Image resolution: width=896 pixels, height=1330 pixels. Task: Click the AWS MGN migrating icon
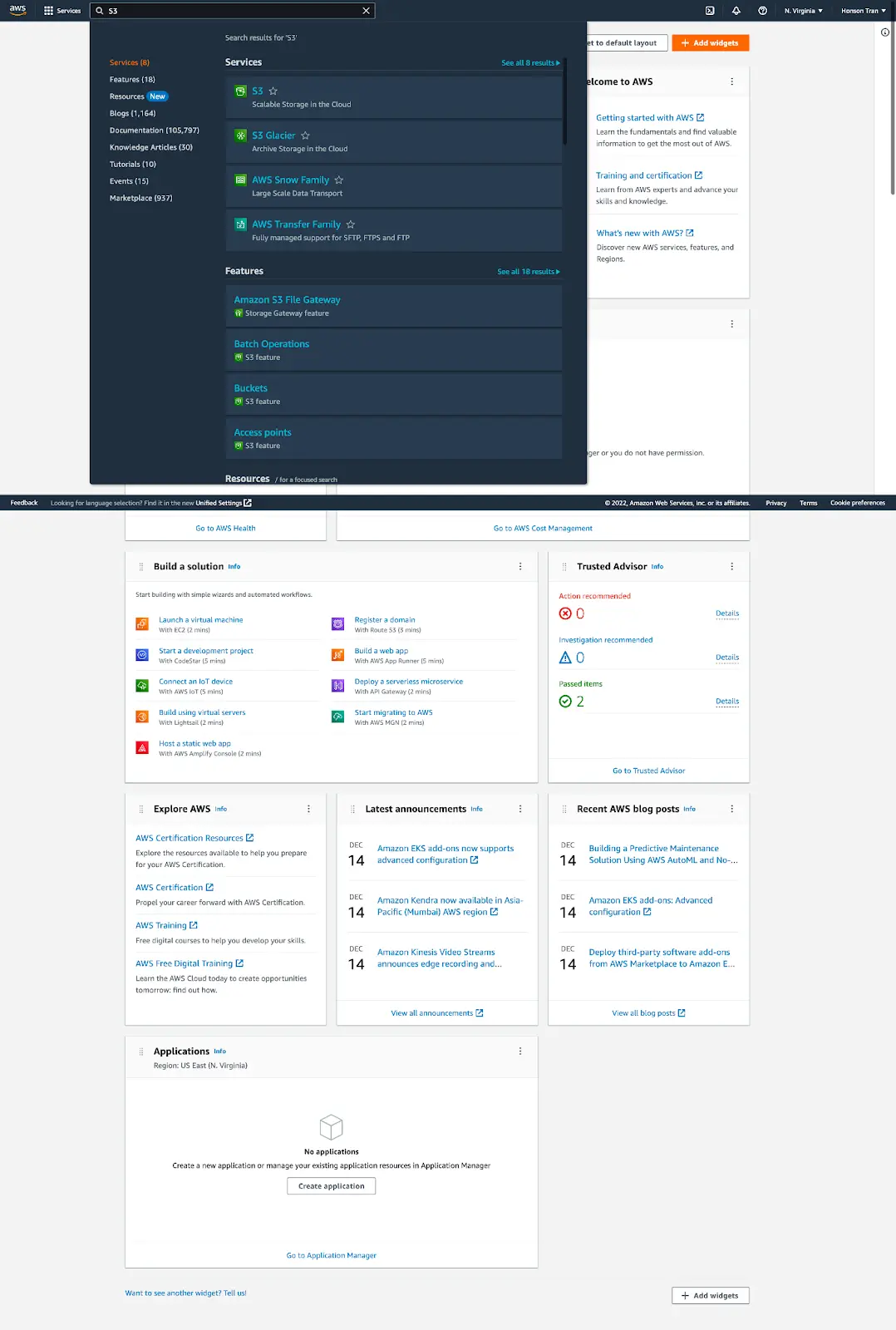coord(338,717)
